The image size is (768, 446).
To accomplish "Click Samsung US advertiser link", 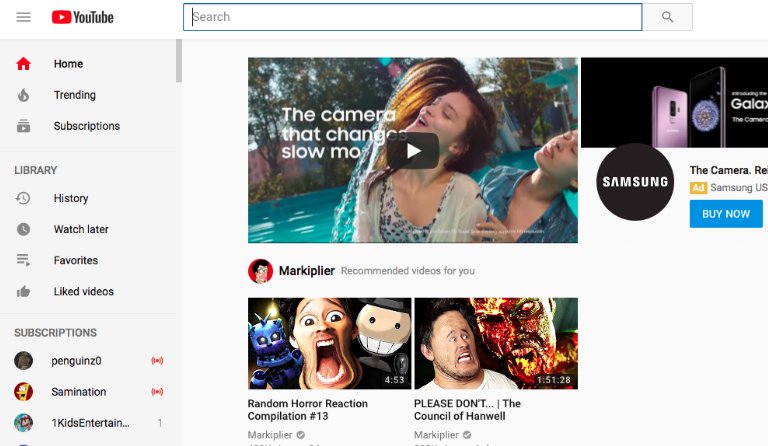I will 739,188.
